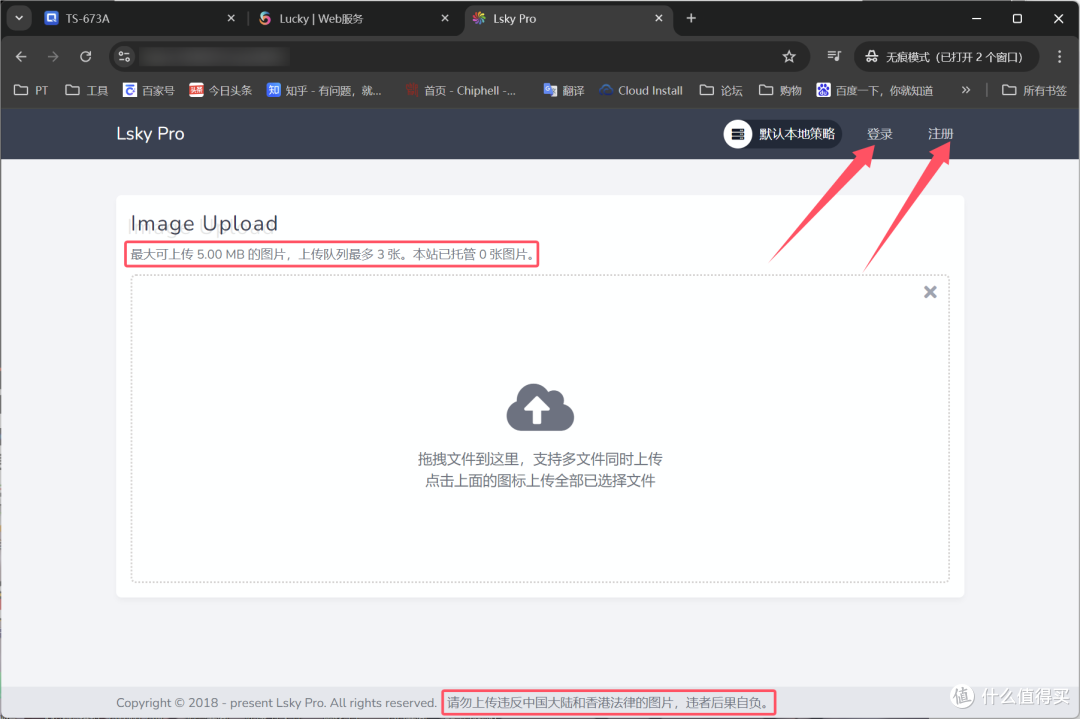1080x719 pixels.
Task: Go forward to next page
Action: pos(53,56)
